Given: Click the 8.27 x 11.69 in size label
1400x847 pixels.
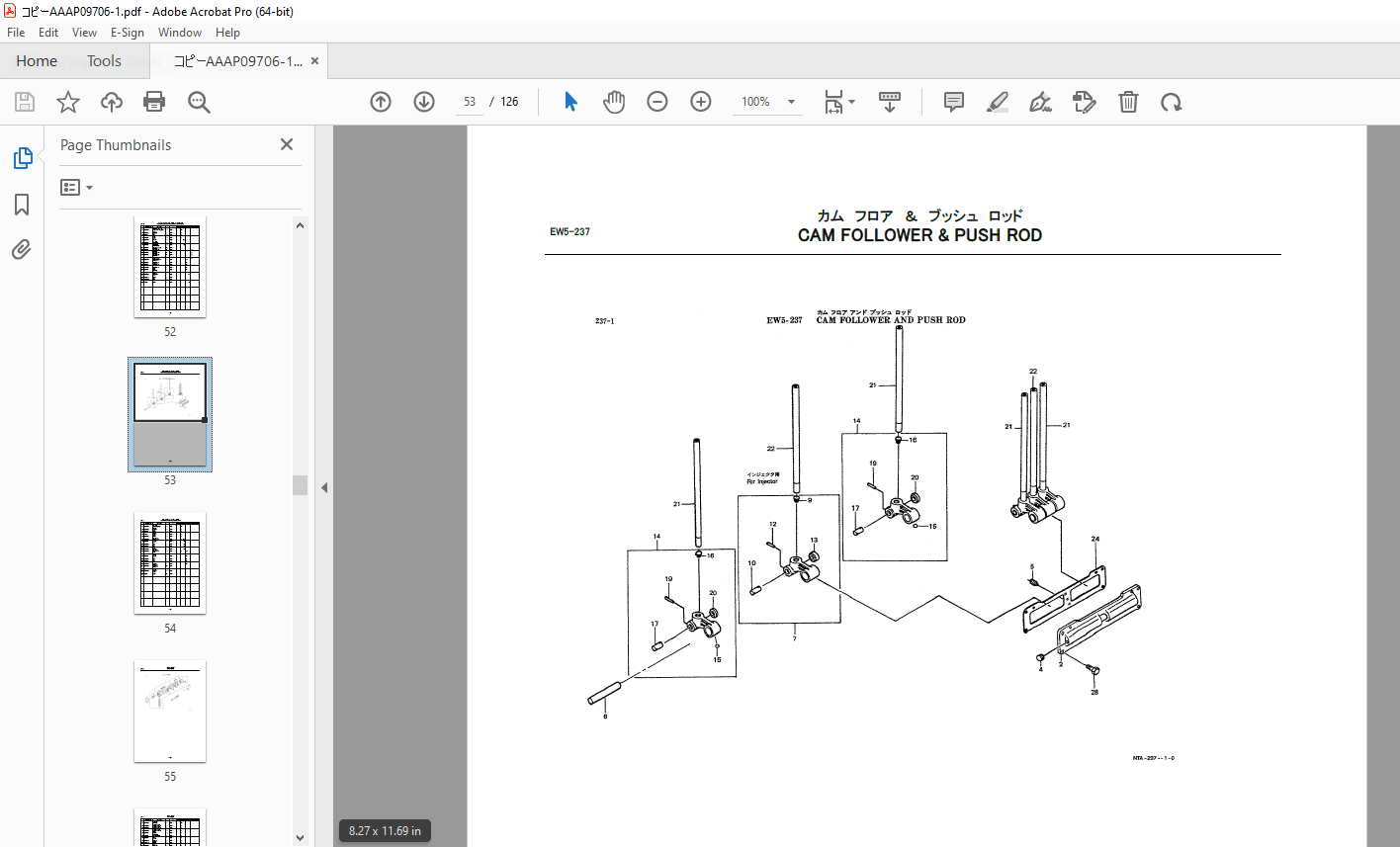Looking at the screenshot, I should click(x=386, y=831).
